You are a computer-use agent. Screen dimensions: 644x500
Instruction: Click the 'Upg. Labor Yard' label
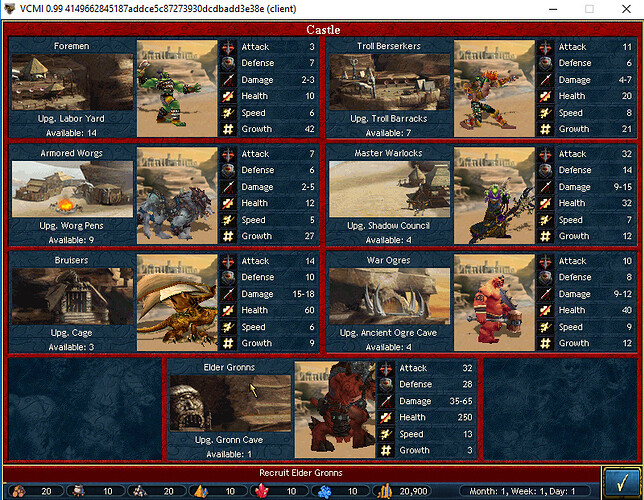(x=71, y=119)
